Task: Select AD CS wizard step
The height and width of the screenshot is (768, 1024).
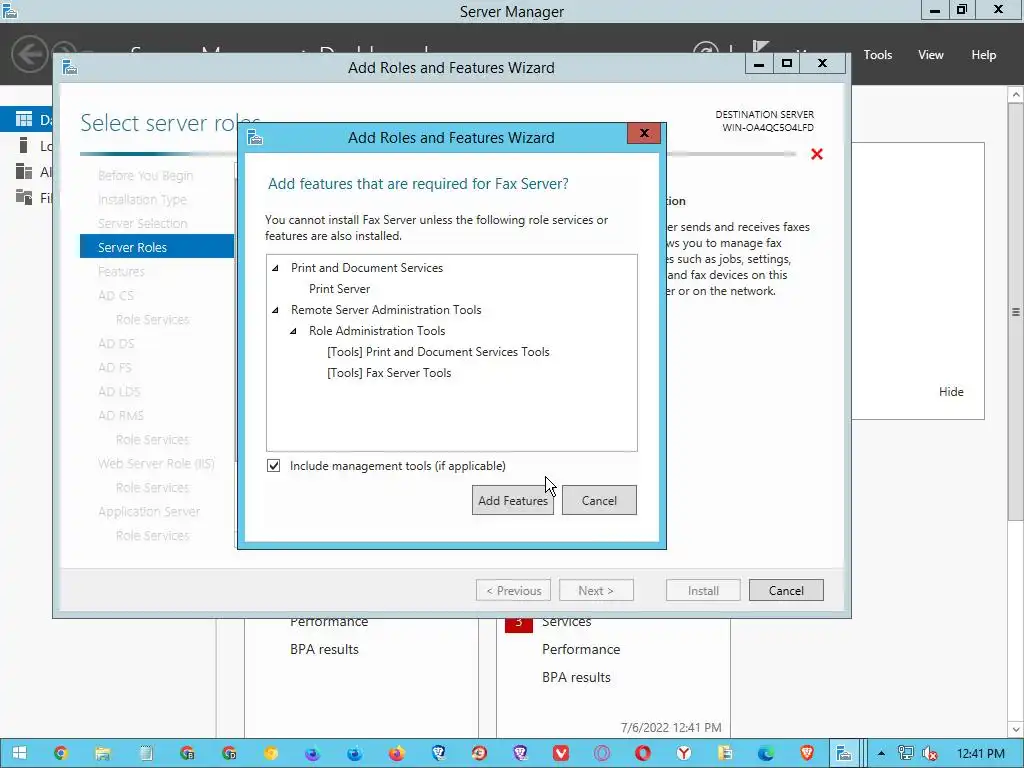Action: tap(116, 295)
